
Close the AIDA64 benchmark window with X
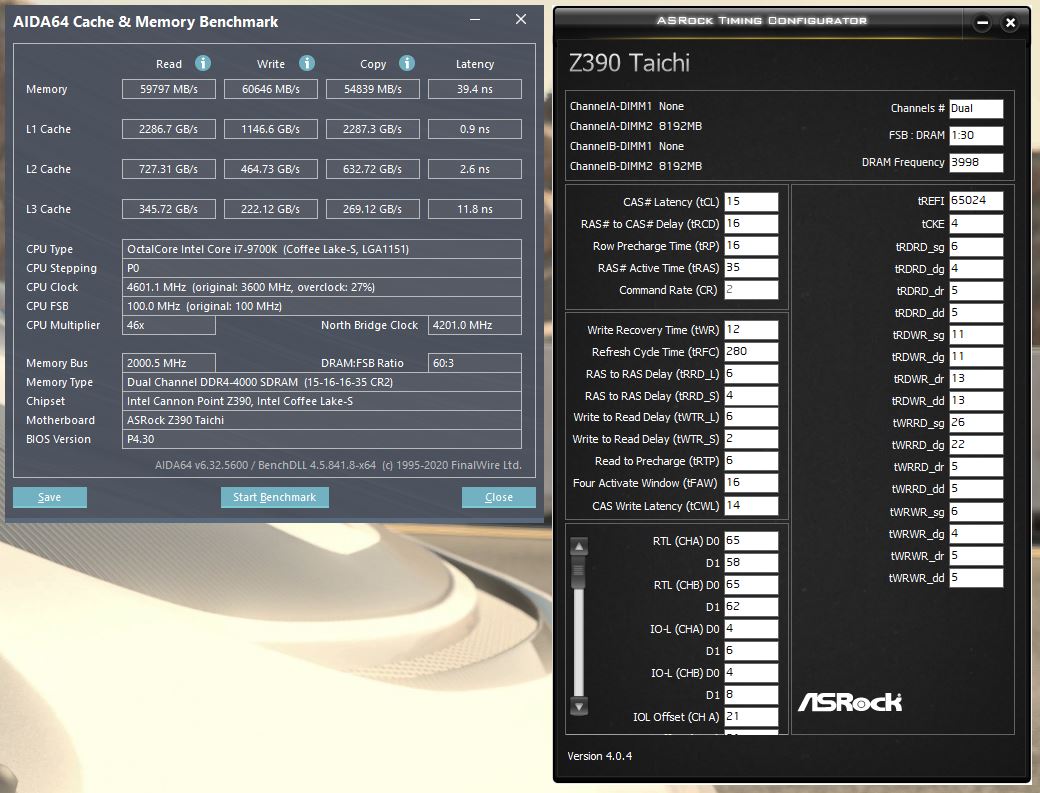pyautogui.click(x=521, y=19)
